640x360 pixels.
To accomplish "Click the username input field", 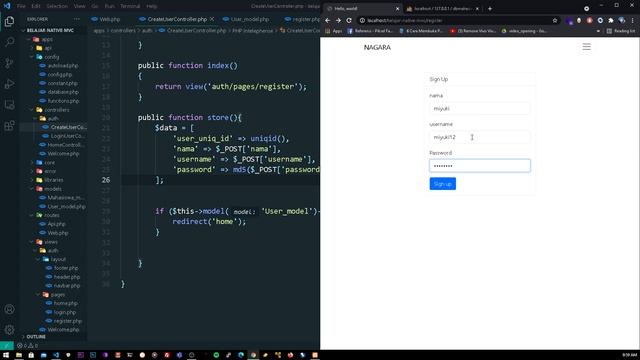I will click(x=480, y=137).
